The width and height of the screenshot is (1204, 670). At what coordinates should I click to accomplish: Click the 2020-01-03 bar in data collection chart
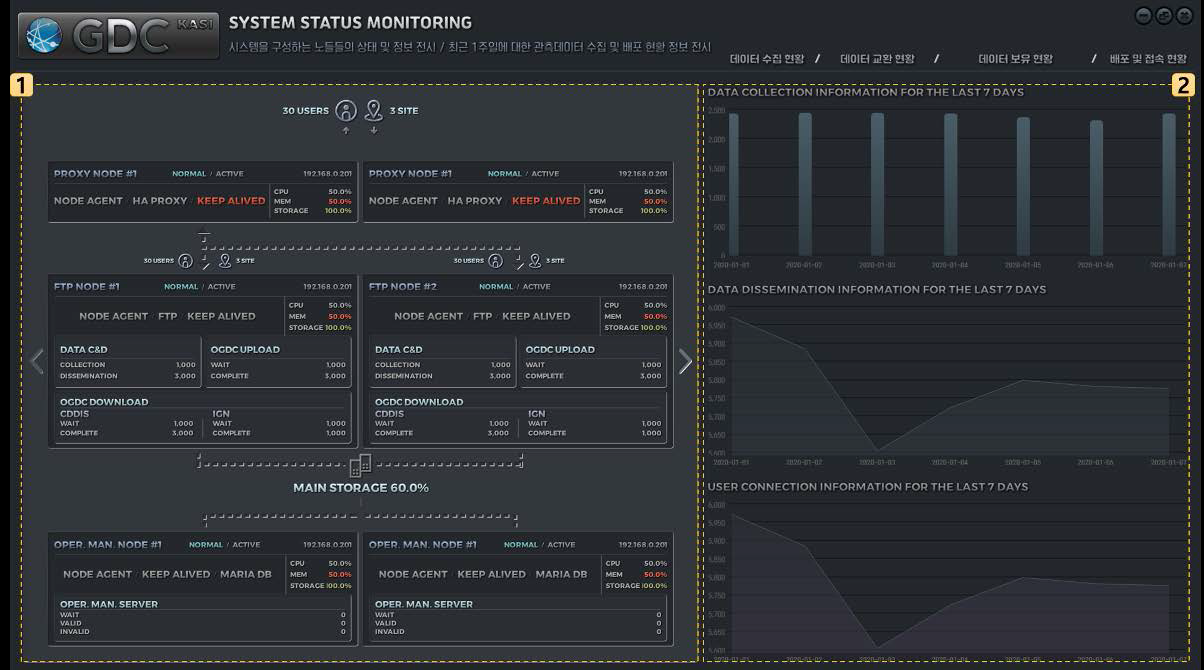pyautogui.click(x=877, y=184)
